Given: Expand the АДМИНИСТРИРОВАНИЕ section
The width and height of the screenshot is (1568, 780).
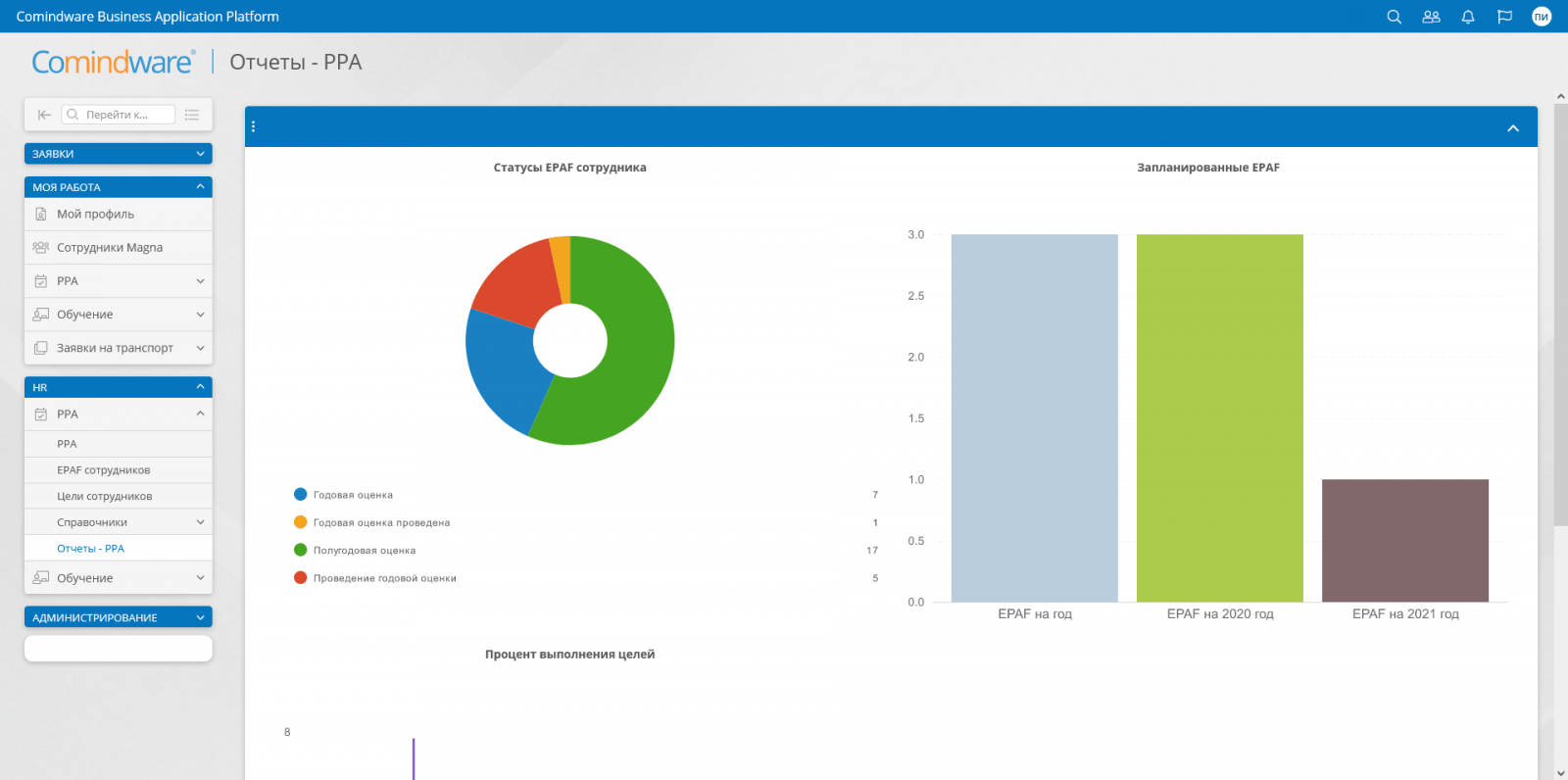Looking at the screenshot, I should (x=118, y=617).
